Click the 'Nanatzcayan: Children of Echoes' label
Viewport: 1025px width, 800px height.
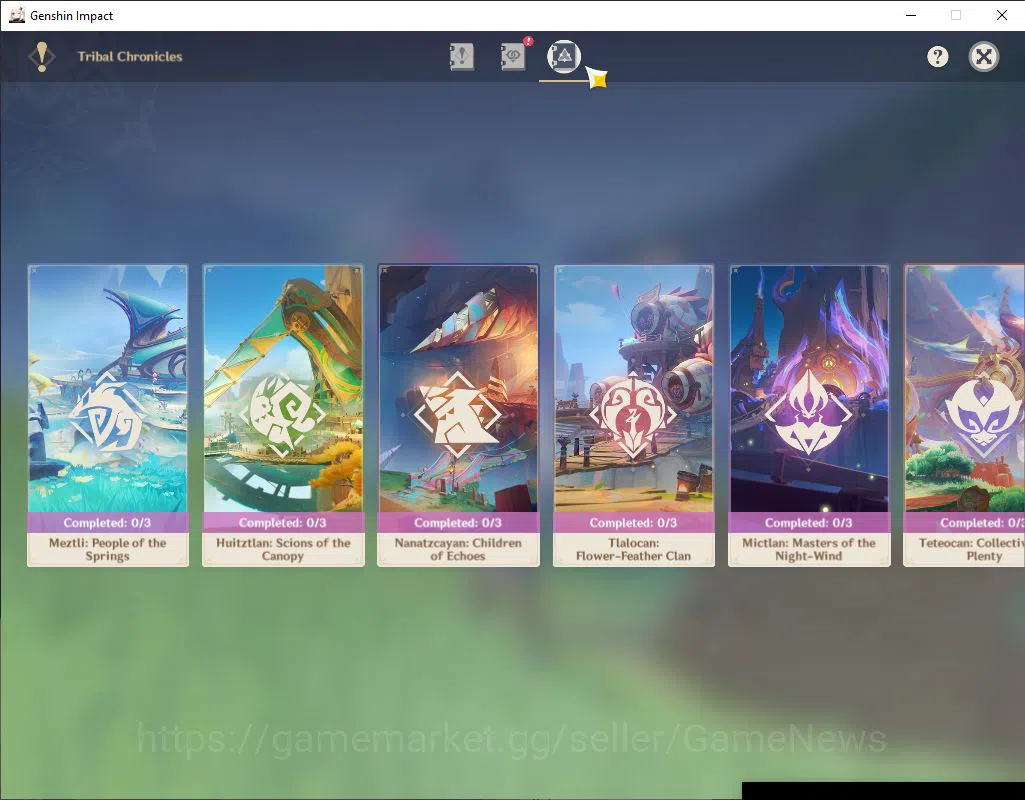coord(458,550)
